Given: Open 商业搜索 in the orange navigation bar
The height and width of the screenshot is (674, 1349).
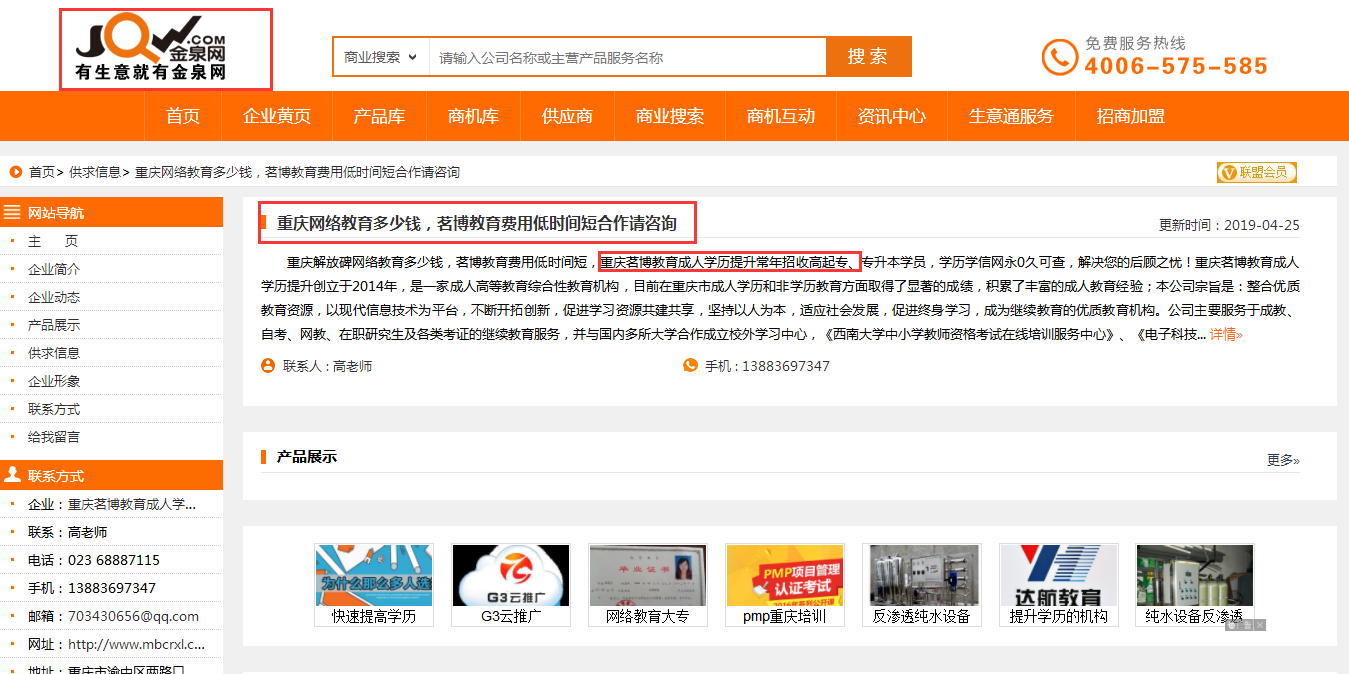Looking at the screenshot, I should (670, 116).
